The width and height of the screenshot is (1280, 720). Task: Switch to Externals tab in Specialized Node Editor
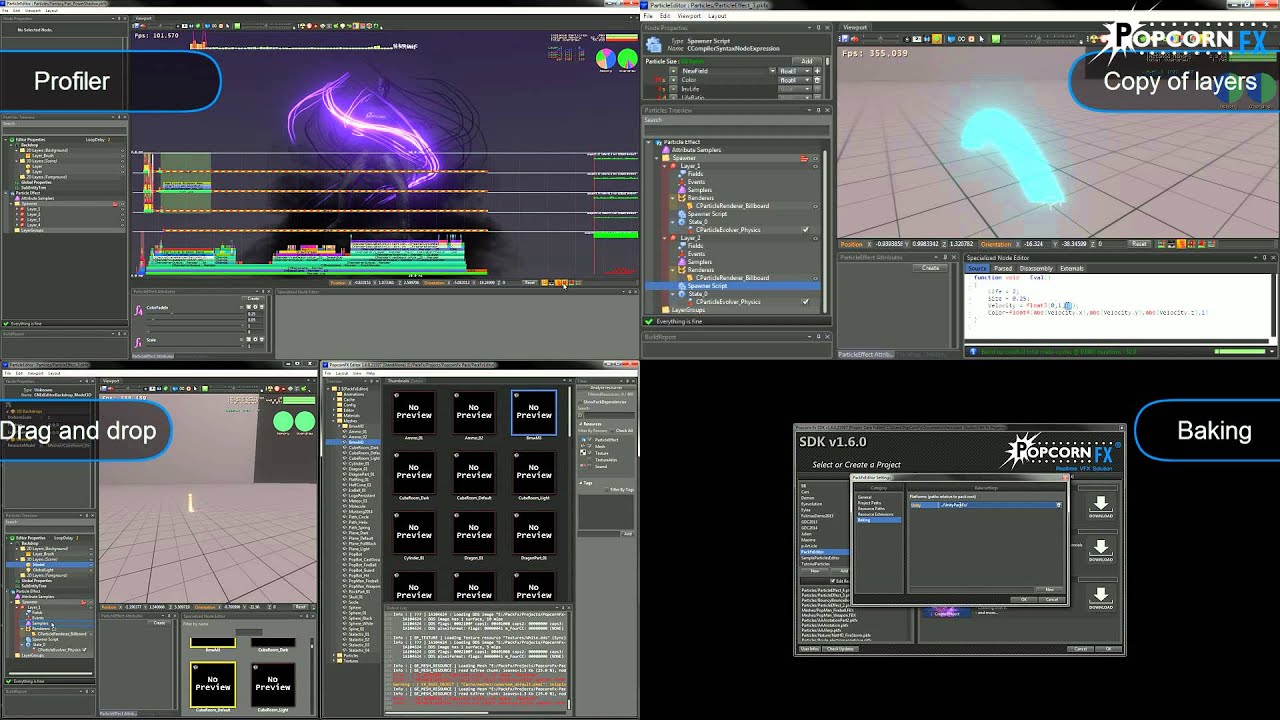1072,268
